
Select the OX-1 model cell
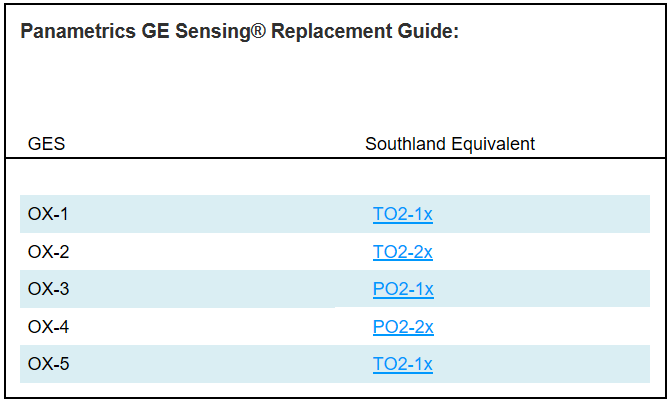(48, 214)
